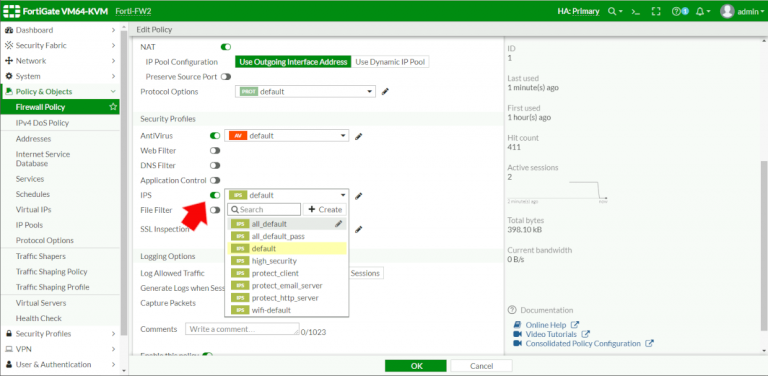Select all_default_pass IPS profile
The width and height of the screenshot is (768, 376).
pyautogui.click(x=288, y=236)
